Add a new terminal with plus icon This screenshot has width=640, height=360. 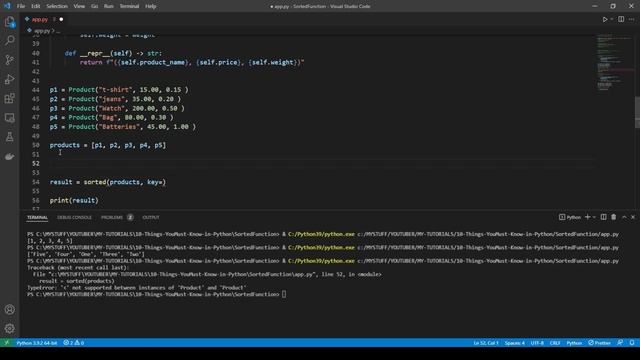coord(587,217)
